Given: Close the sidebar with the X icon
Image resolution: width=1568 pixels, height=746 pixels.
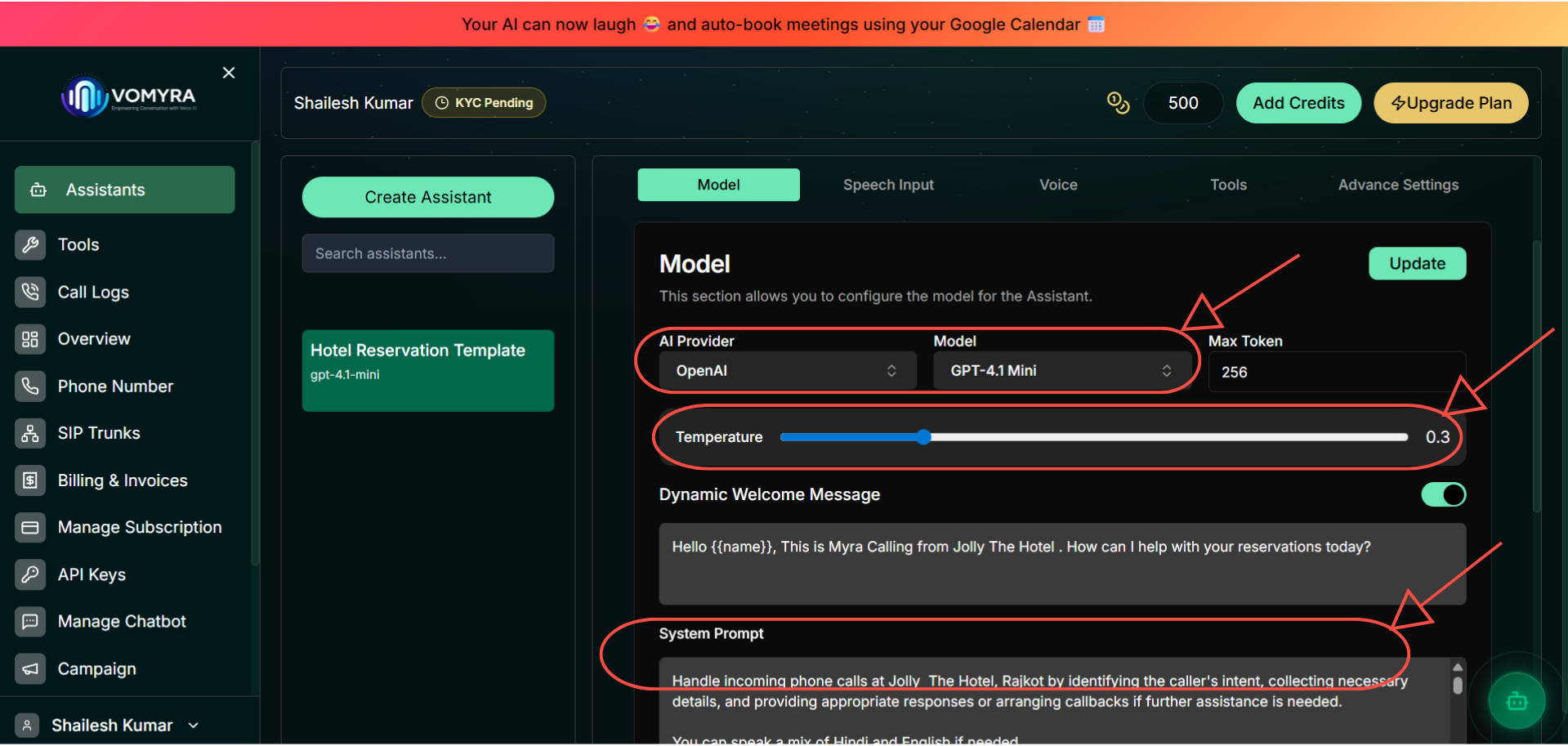Looking at the screenshot, I should 229,73.
